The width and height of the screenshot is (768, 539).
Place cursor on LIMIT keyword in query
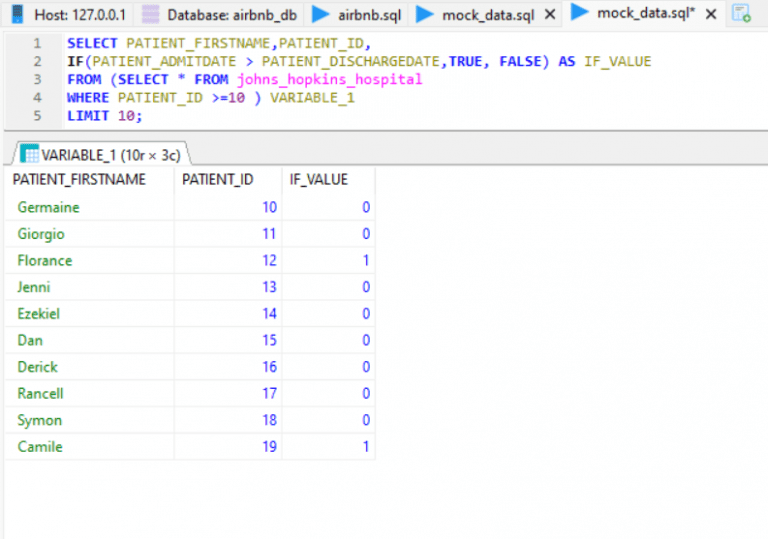click(x=88, y=116)
